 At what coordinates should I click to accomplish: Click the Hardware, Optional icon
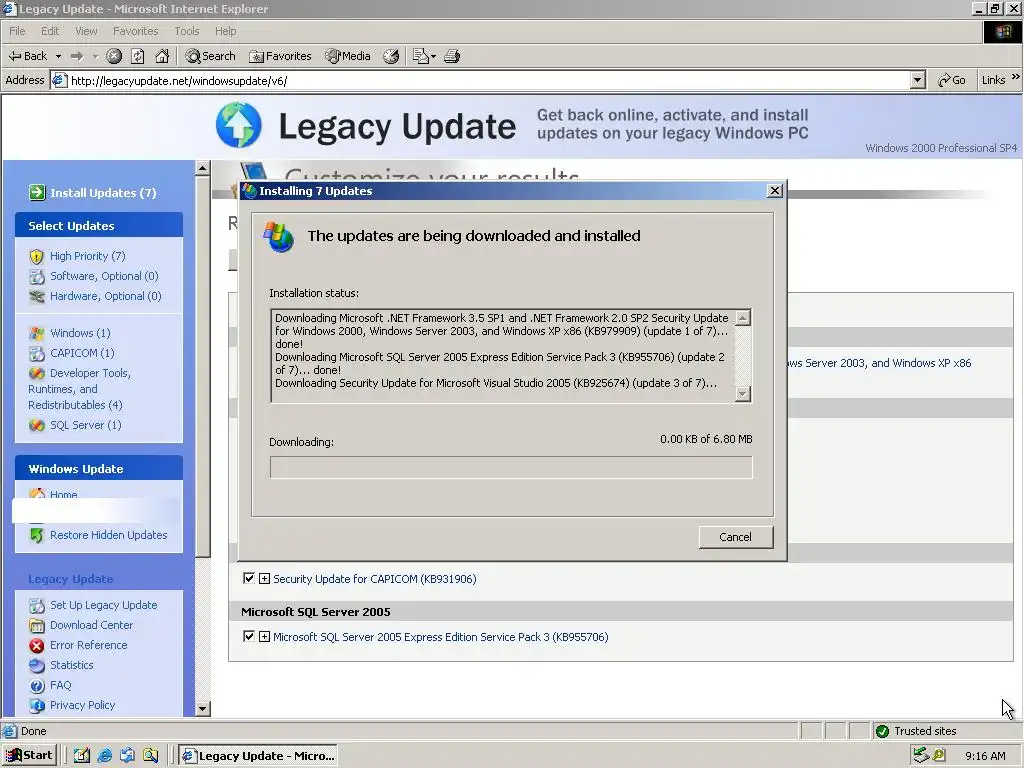[x=37, y=296]
